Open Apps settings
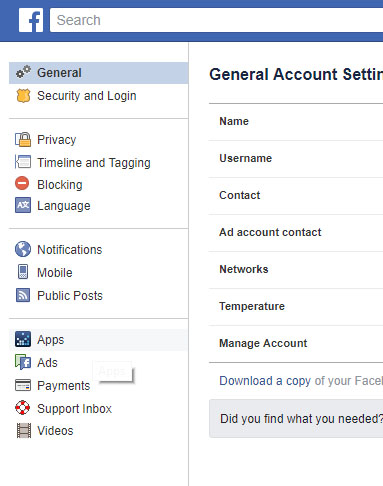 99,340
